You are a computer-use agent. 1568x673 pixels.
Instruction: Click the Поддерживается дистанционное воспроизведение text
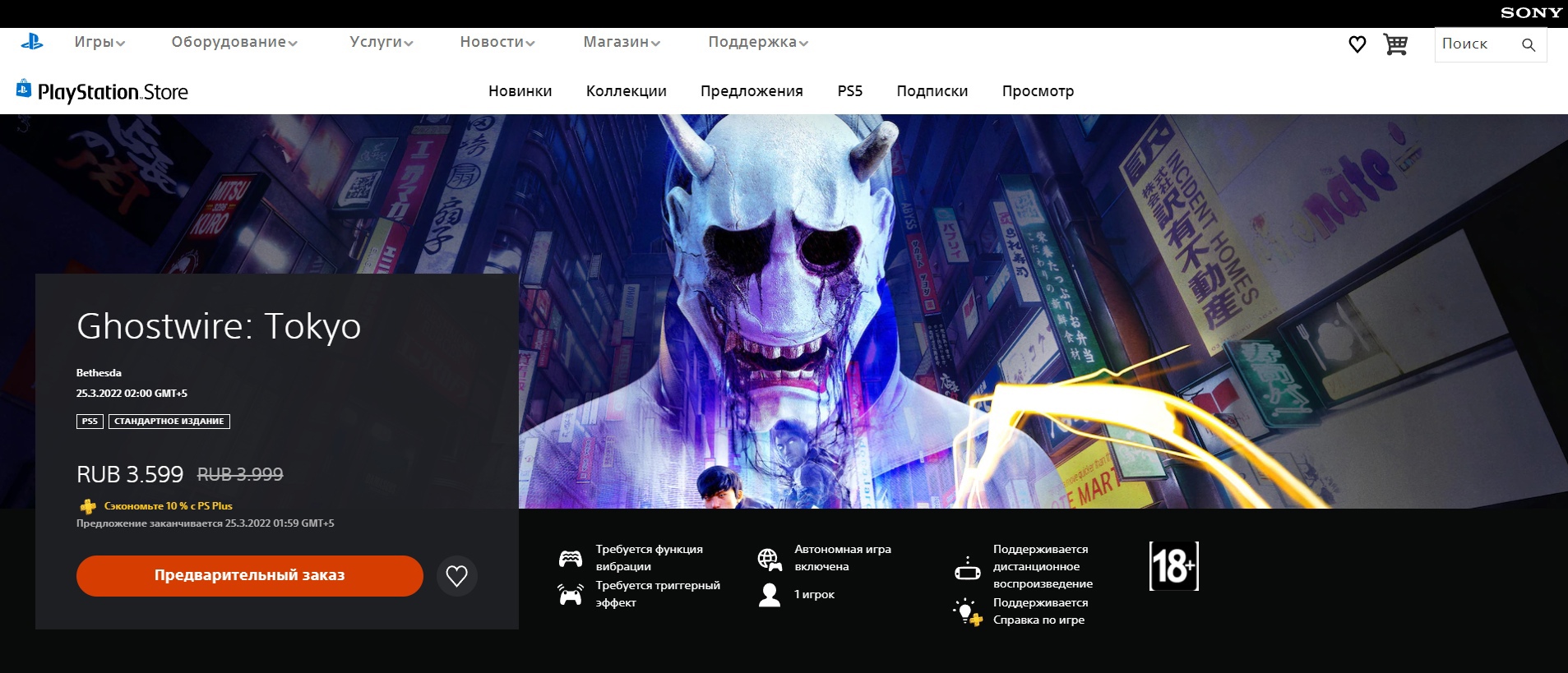click(1043, 566)
